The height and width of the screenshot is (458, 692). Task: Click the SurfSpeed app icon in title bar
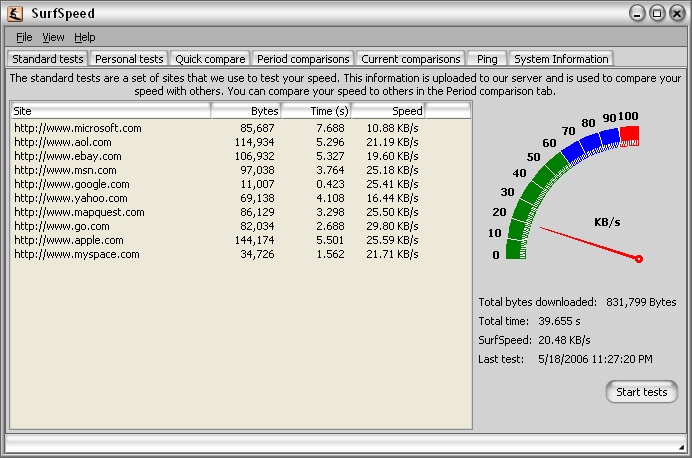16,13
